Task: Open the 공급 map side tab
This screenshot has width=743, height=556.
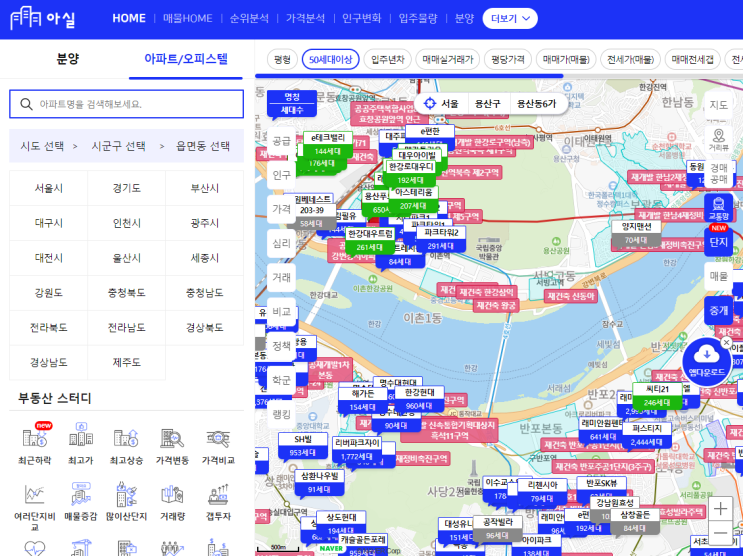Action: 281,141
